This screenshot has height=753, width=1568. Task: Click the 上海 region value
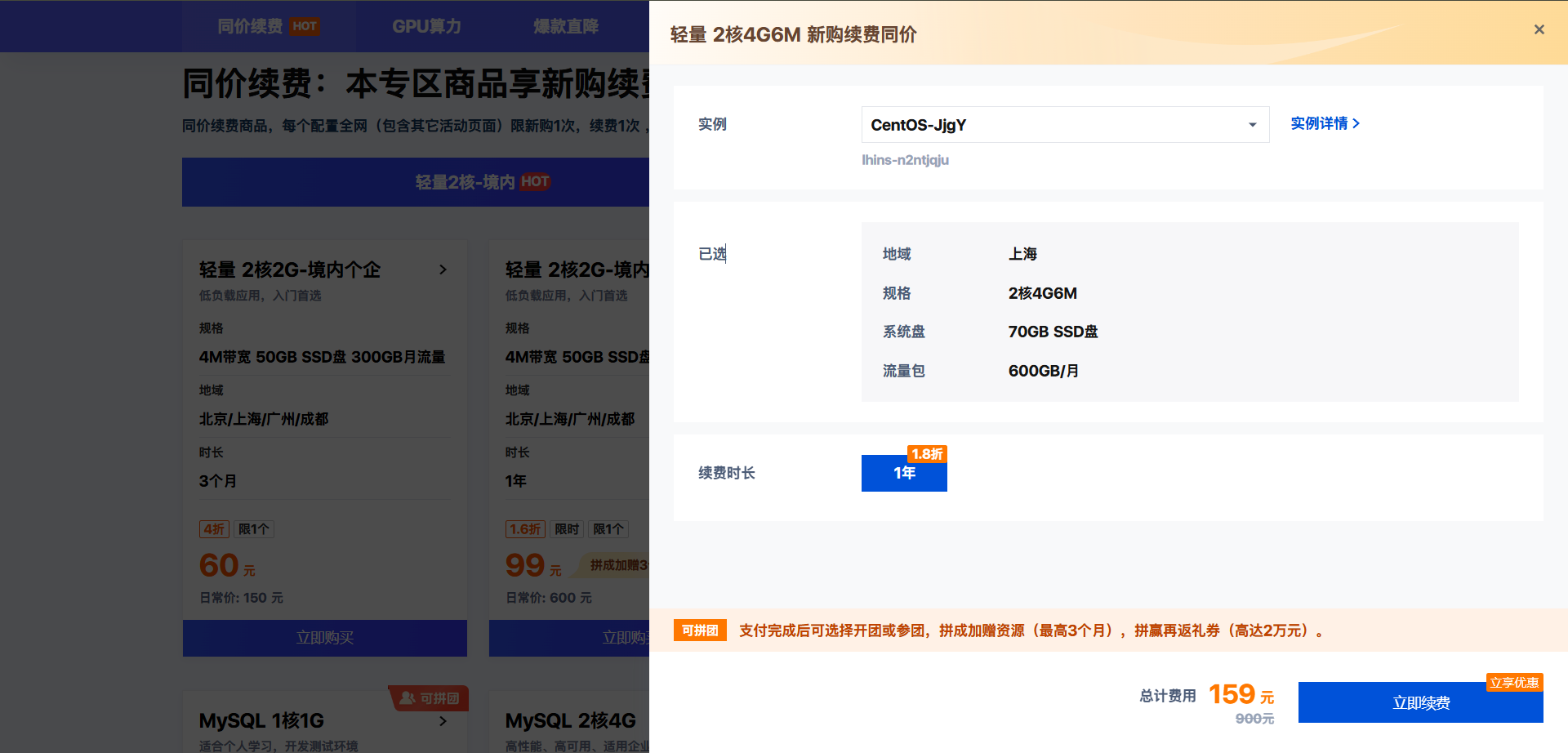(x=1022, y=254)
